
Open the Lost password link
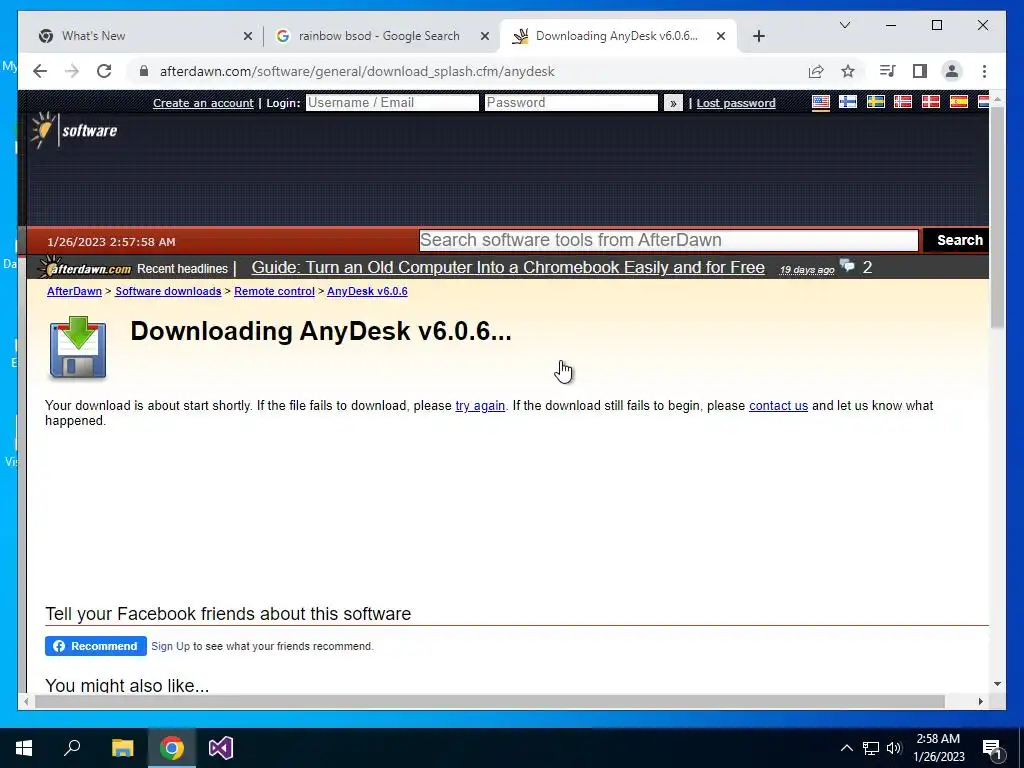tap(736, 103)
